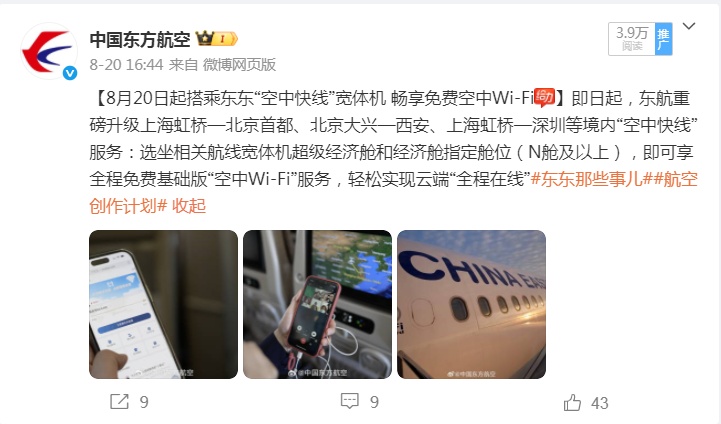Click the like count number 43

point(600,403)
